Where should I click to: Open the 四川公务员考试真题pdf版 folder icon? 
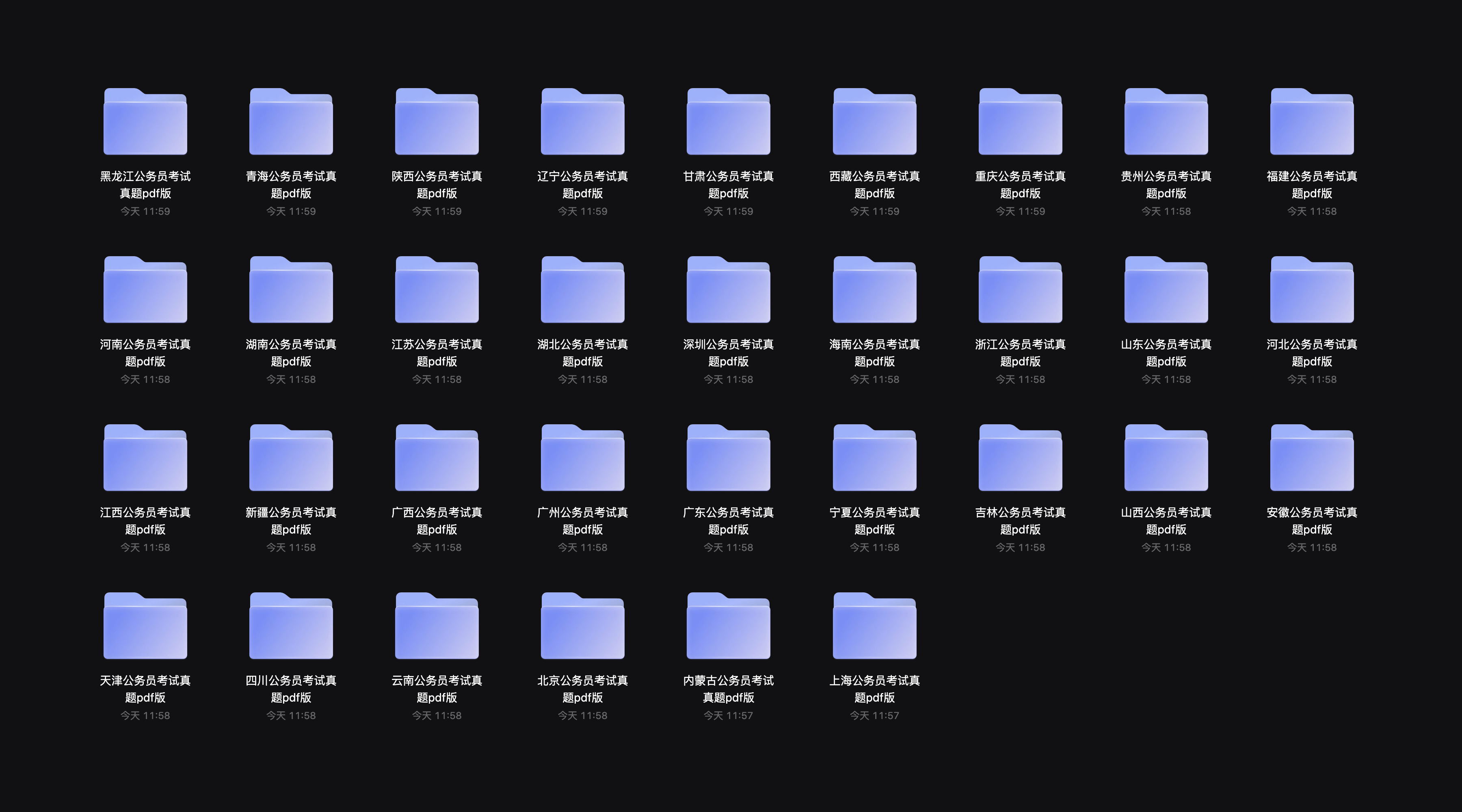pos(291,625)
